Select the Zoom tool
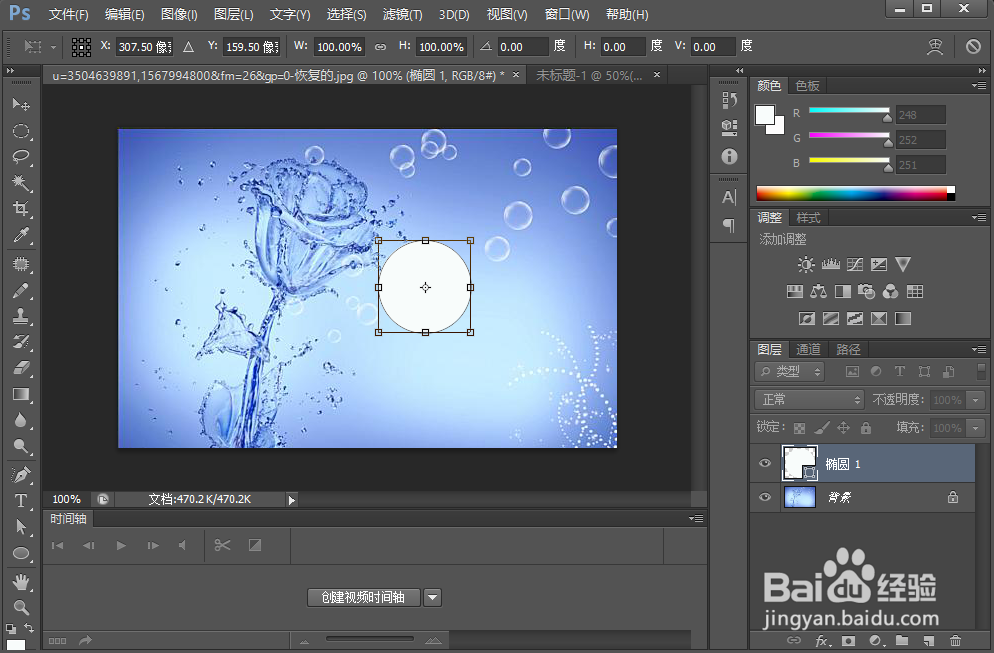 click(21, 608)
